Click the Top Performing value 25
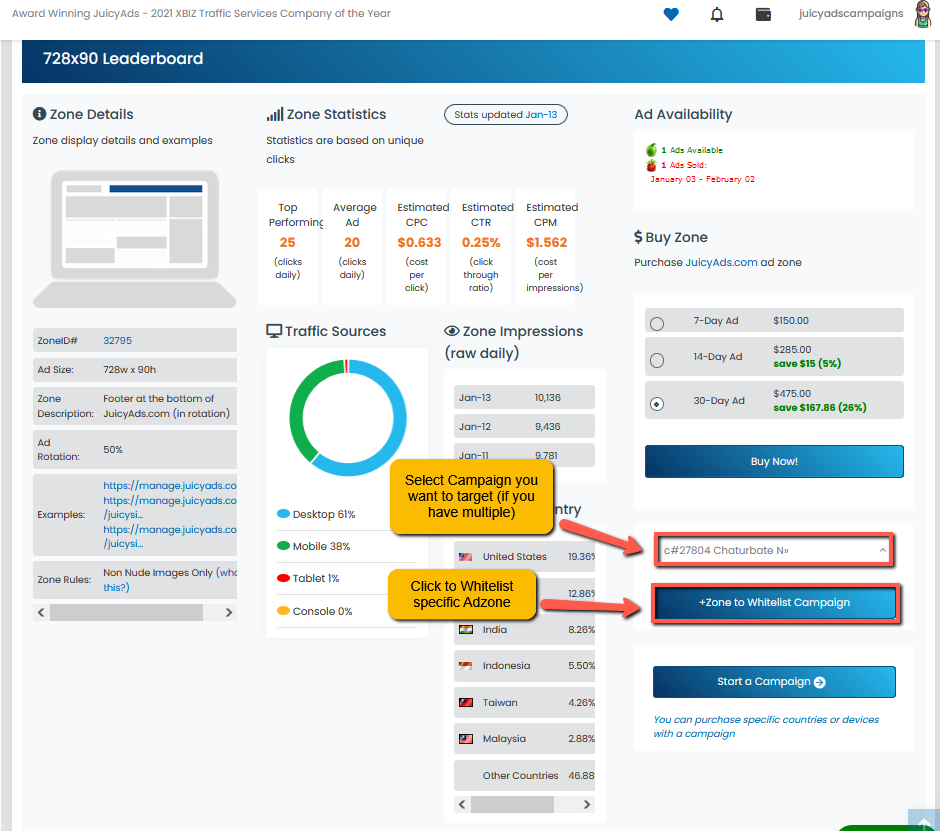Image resolution: width=940 pixels, height=831 pixels. (288, 242)
